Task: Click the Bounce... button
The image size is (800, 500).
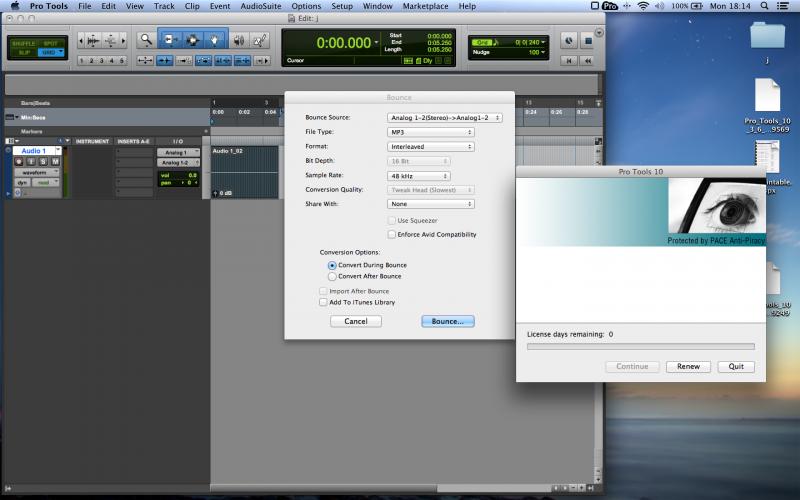Action: tap(447, 321)
